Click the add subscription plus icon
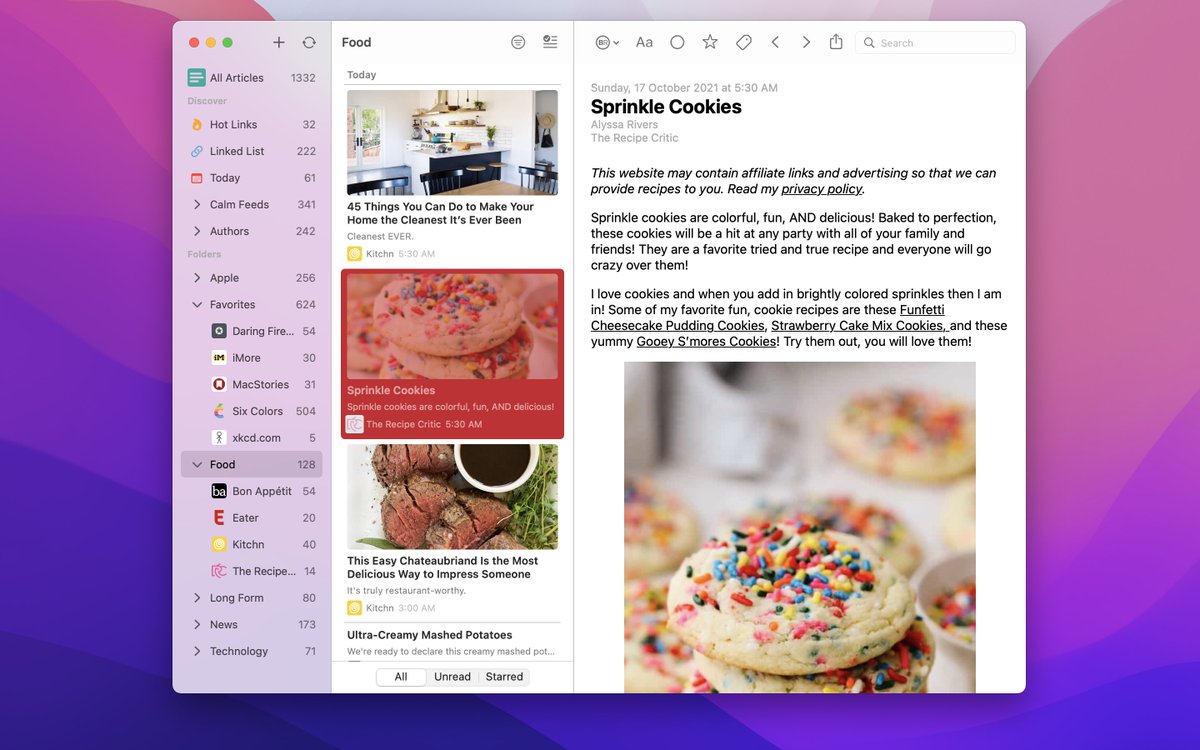 (279, 42)
